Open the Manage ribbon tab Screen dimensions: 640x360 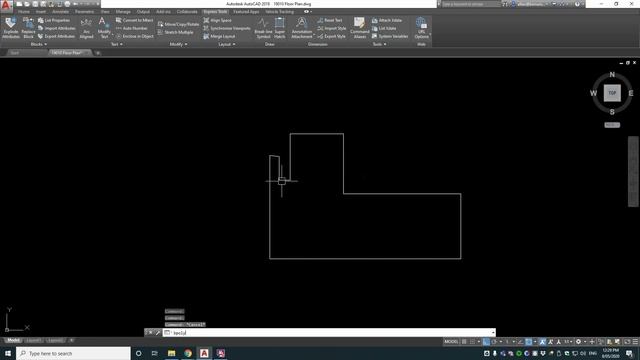(x=123, y=12)
